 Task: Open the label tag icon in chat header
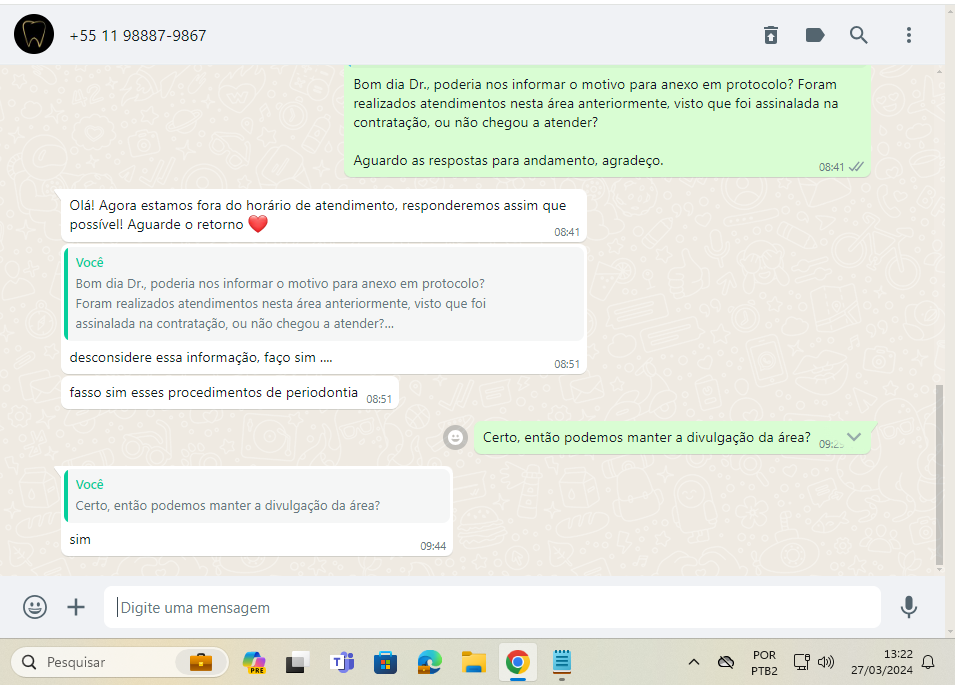click(815, 35)
